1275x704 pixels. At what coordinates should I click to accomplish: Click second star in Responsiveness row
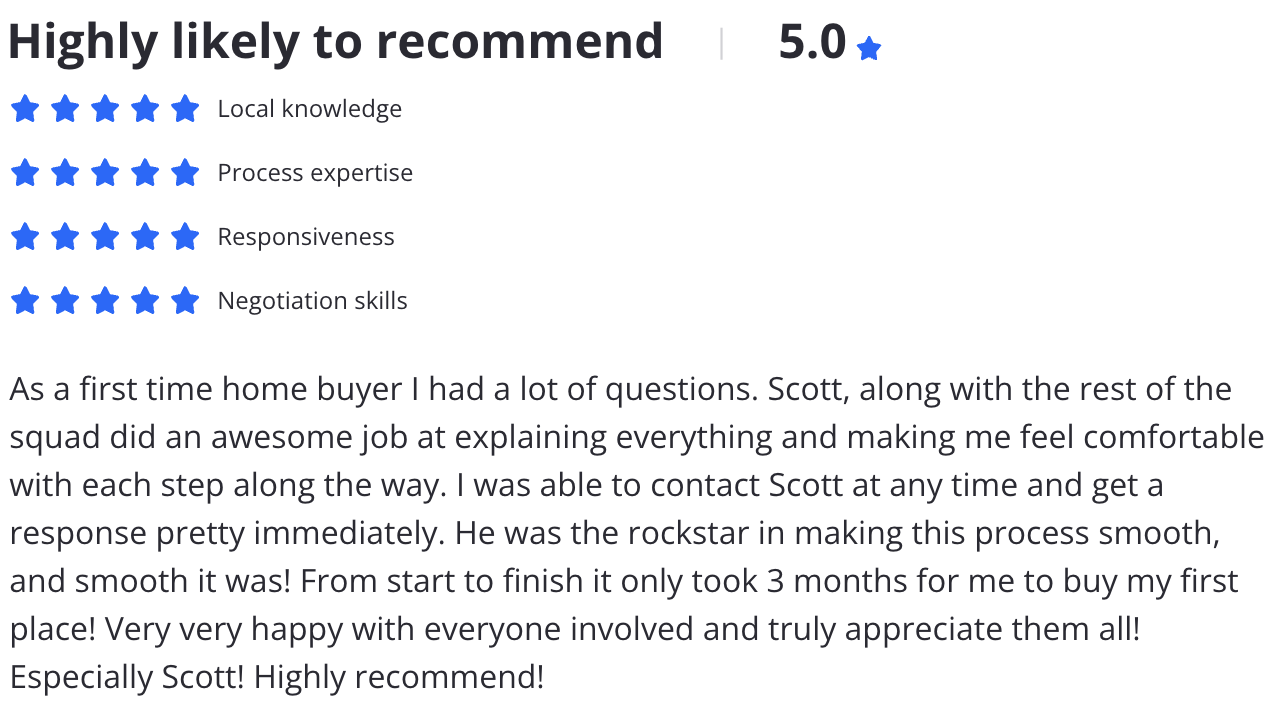(x=65, y=237)
